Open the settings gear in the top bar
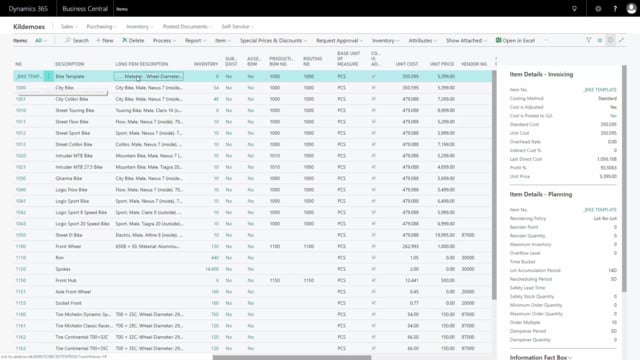The image size is (640, 360). (x=598, y=9)
